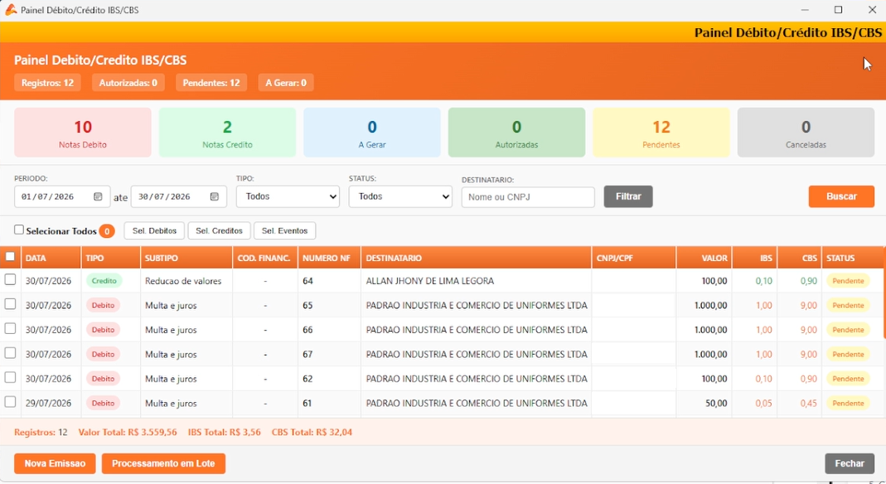The height and width of the screenshot is (484, 886).
Task: Minimize the Painel Débito/Crédito window
Action: point(805,10)
